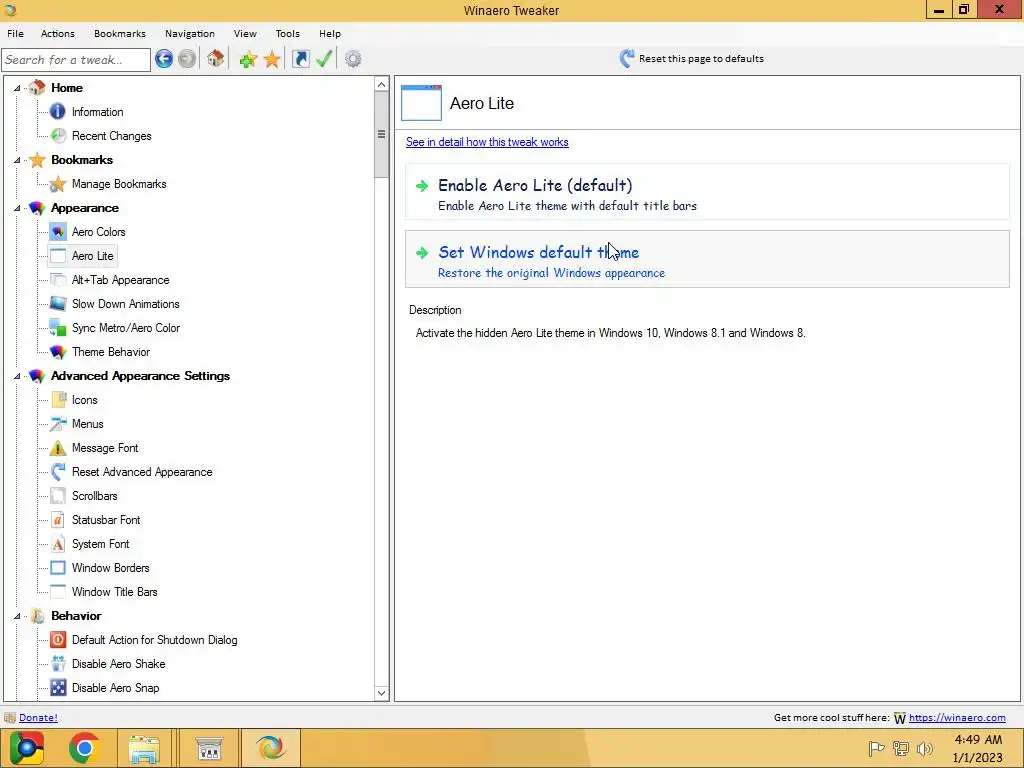Image resolution: width=1024 pixels, height=768 pixels.
Task: Collapse the Bookmarks tree node
Action: (x=18, y=160)
